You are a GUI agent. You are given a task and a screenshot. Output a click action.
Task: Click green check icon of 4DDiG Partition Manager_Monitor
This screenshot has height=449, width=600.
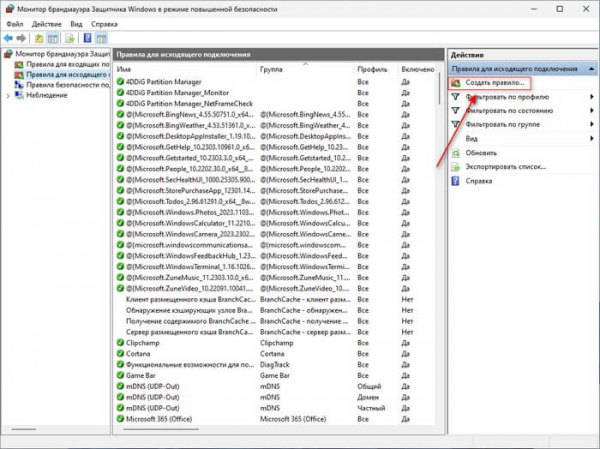[120, 93]
